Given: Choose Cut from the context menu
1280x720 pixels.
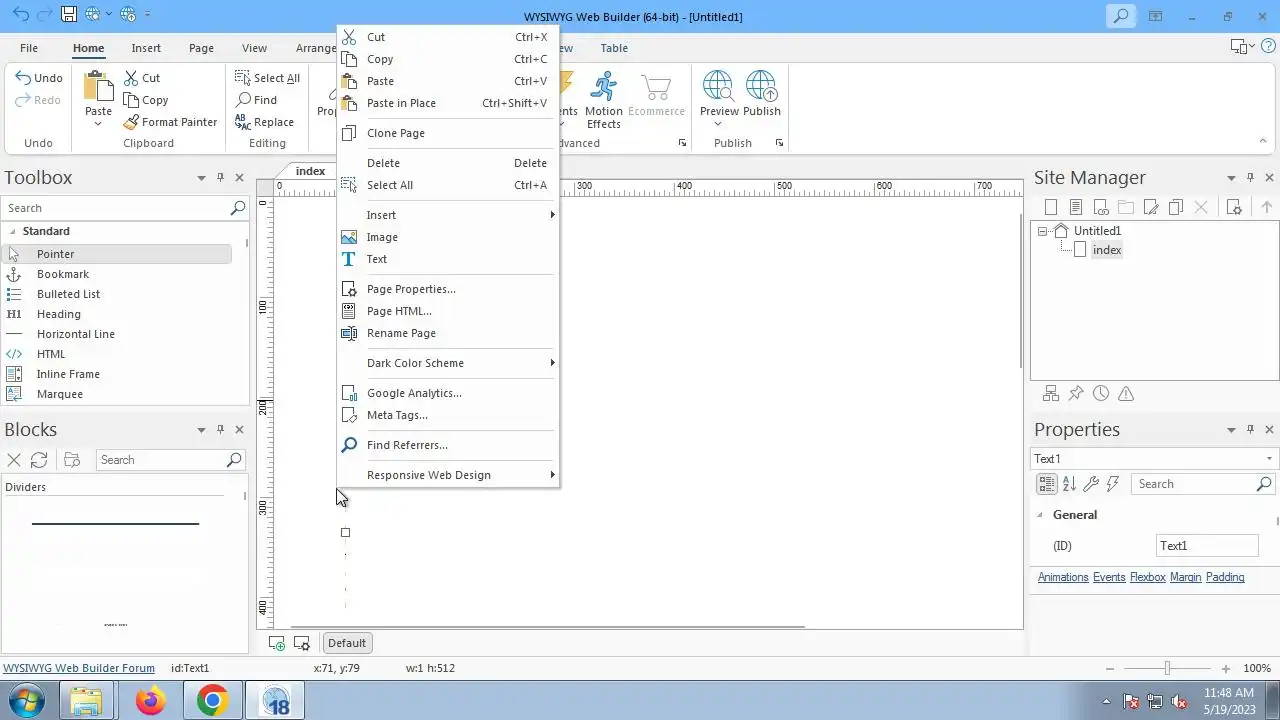Looking at the screenshot, I should (448, 37).
